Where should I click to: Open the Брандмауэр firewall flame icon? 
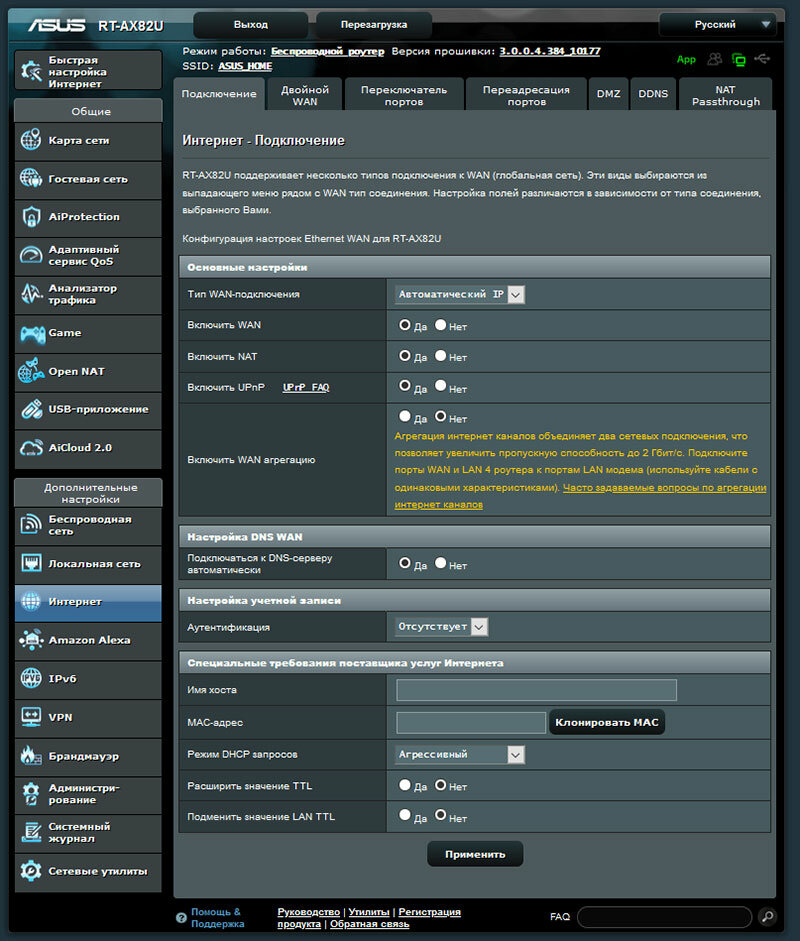click(31, 756)
